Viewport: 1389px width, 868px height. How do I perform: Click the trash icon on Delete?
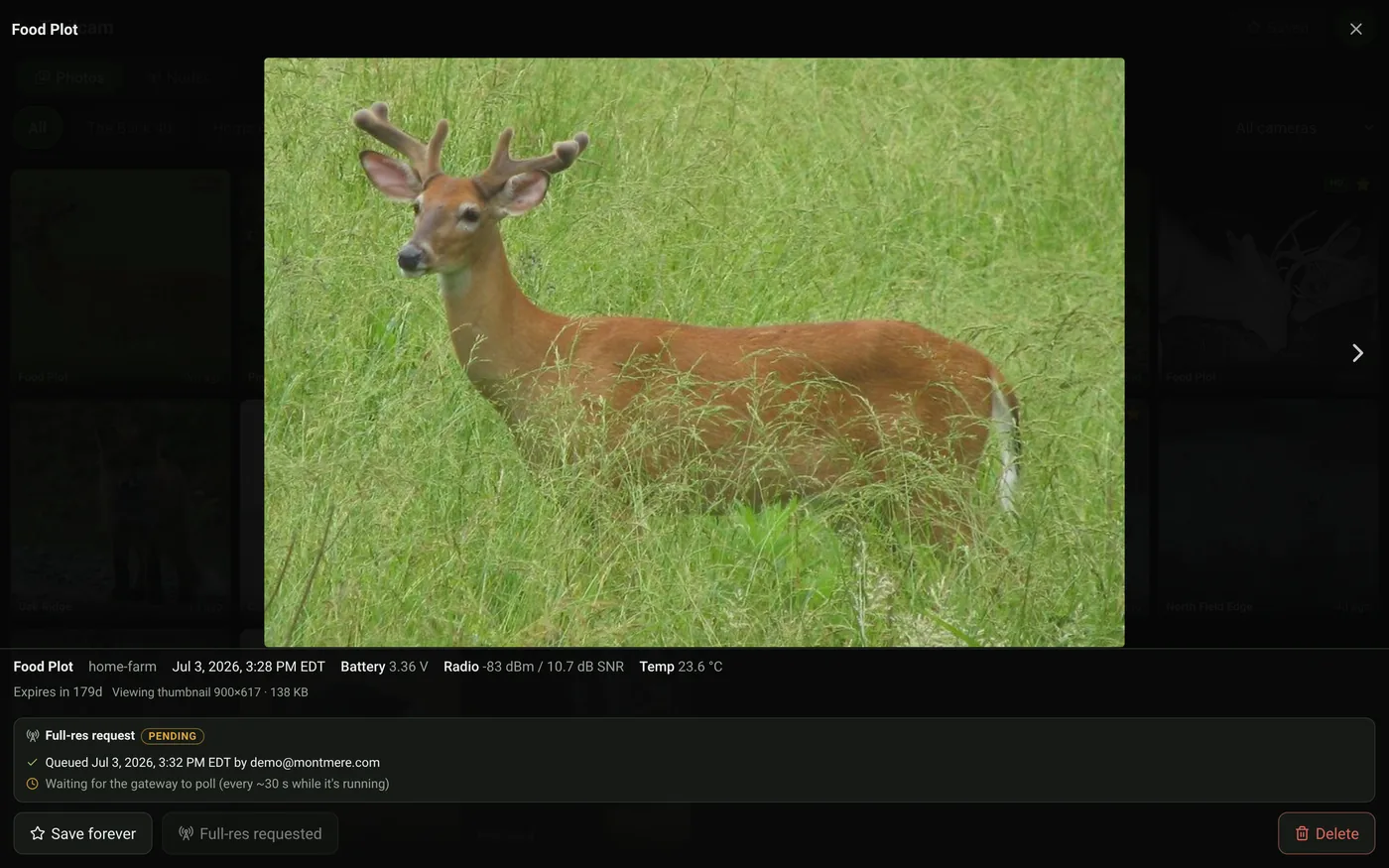pos(1303,833)
